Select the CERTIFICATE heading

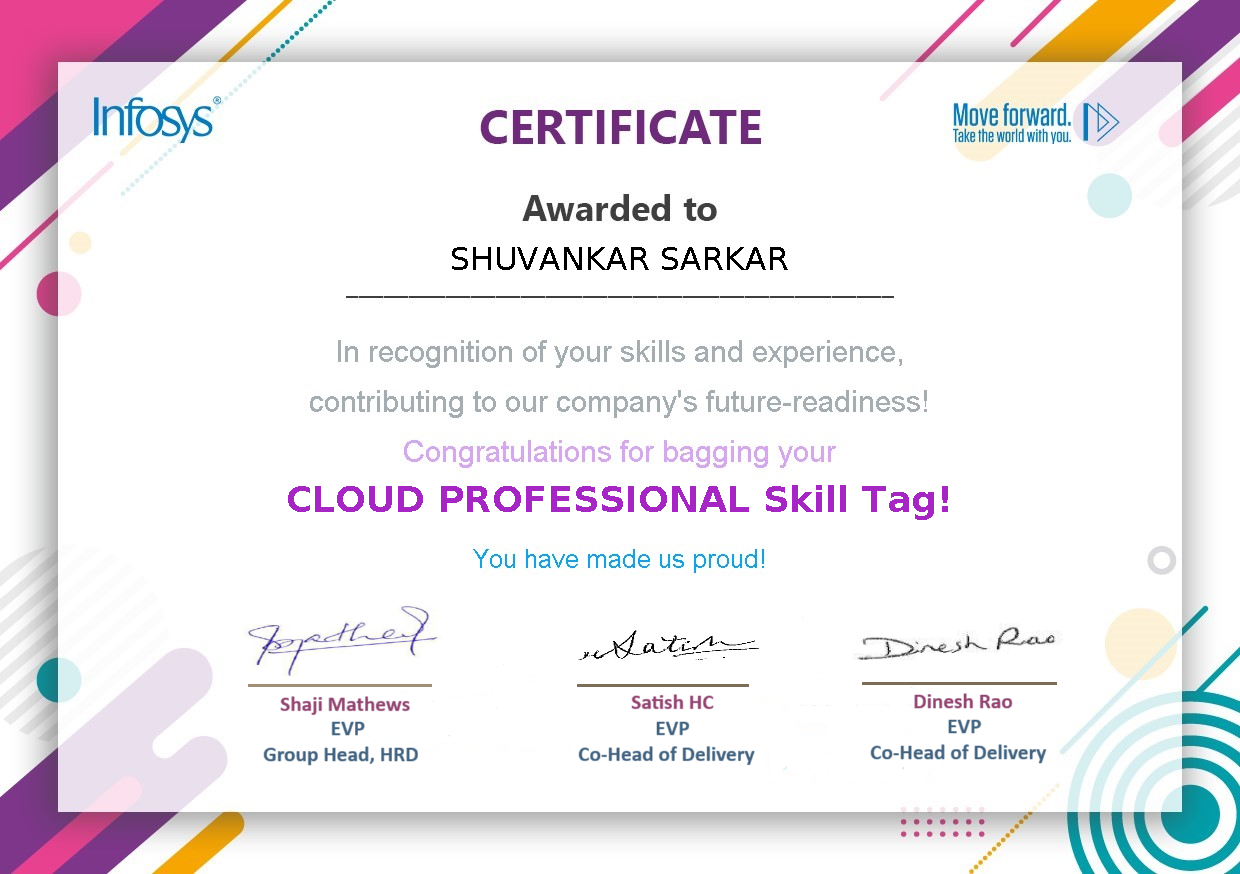tap(620, 128)
